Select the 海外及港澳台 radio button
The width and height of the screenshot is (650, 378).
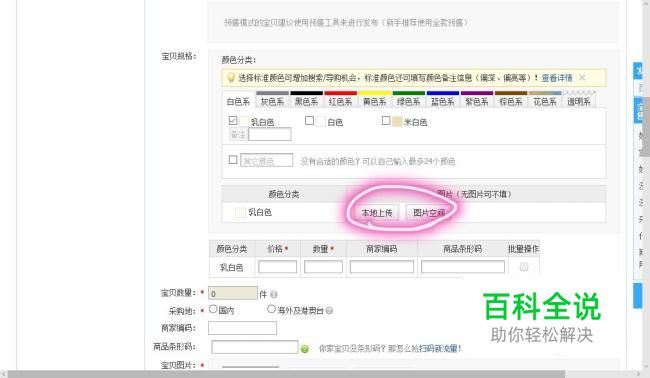272,309
